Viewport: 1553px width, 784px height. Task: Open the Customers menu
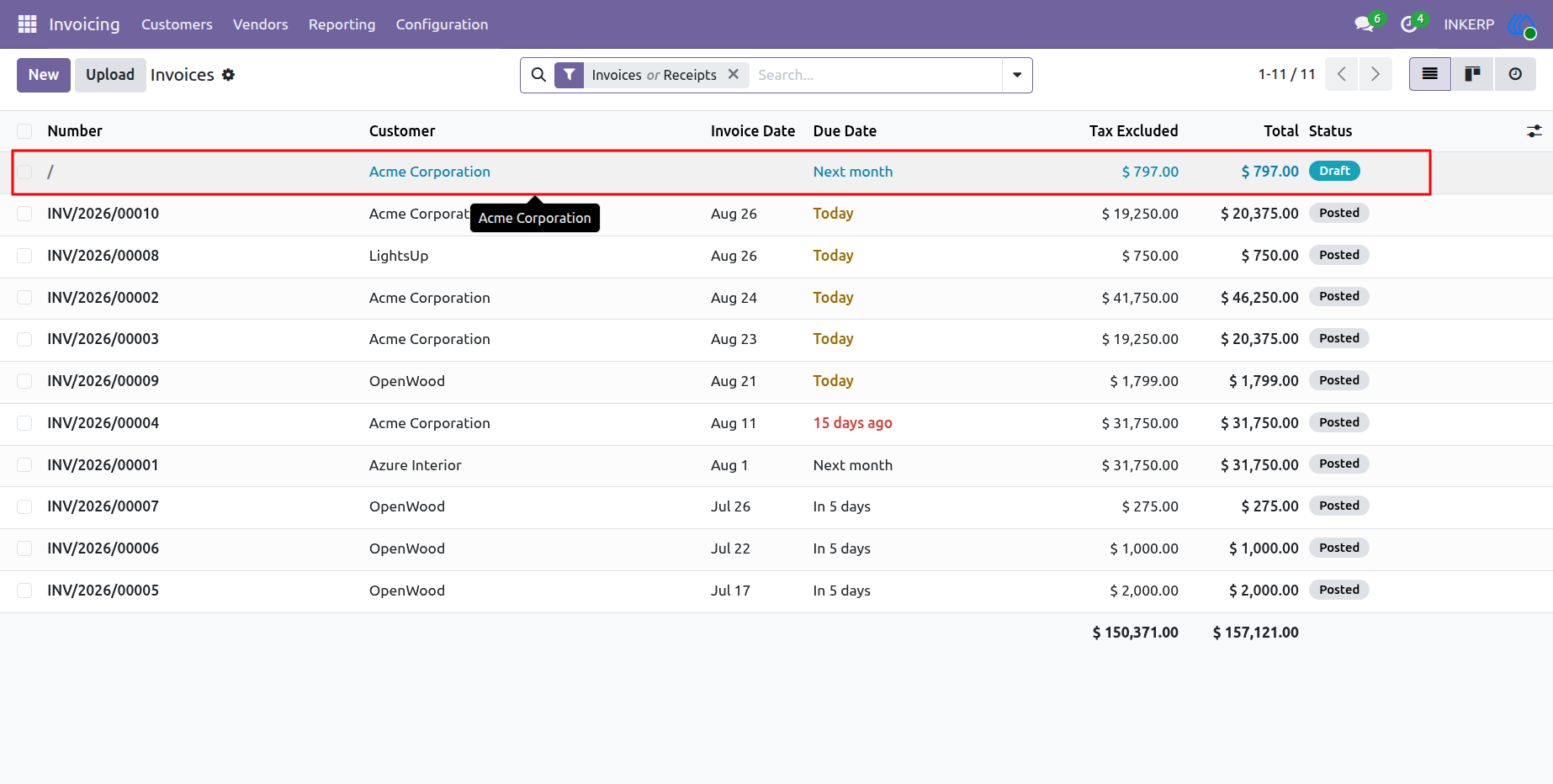pos(177,24)
